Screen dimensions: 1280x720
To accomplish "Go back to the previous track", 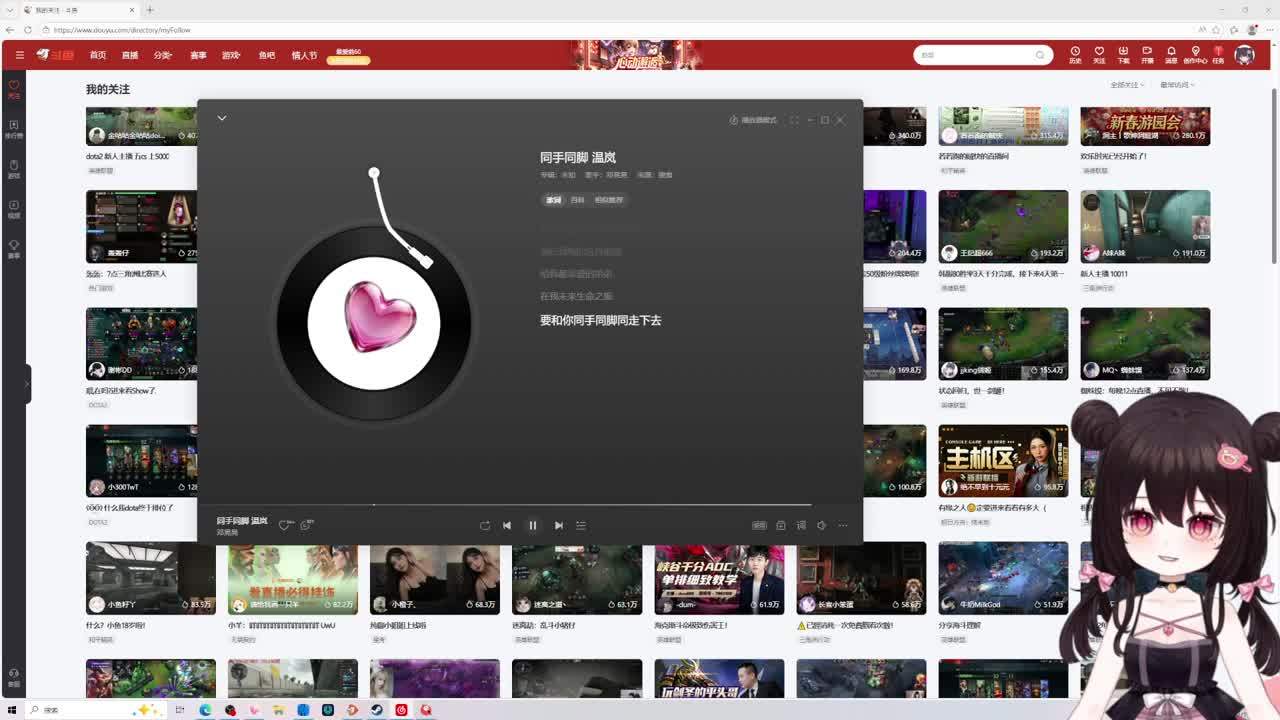I will pos(507,525).
